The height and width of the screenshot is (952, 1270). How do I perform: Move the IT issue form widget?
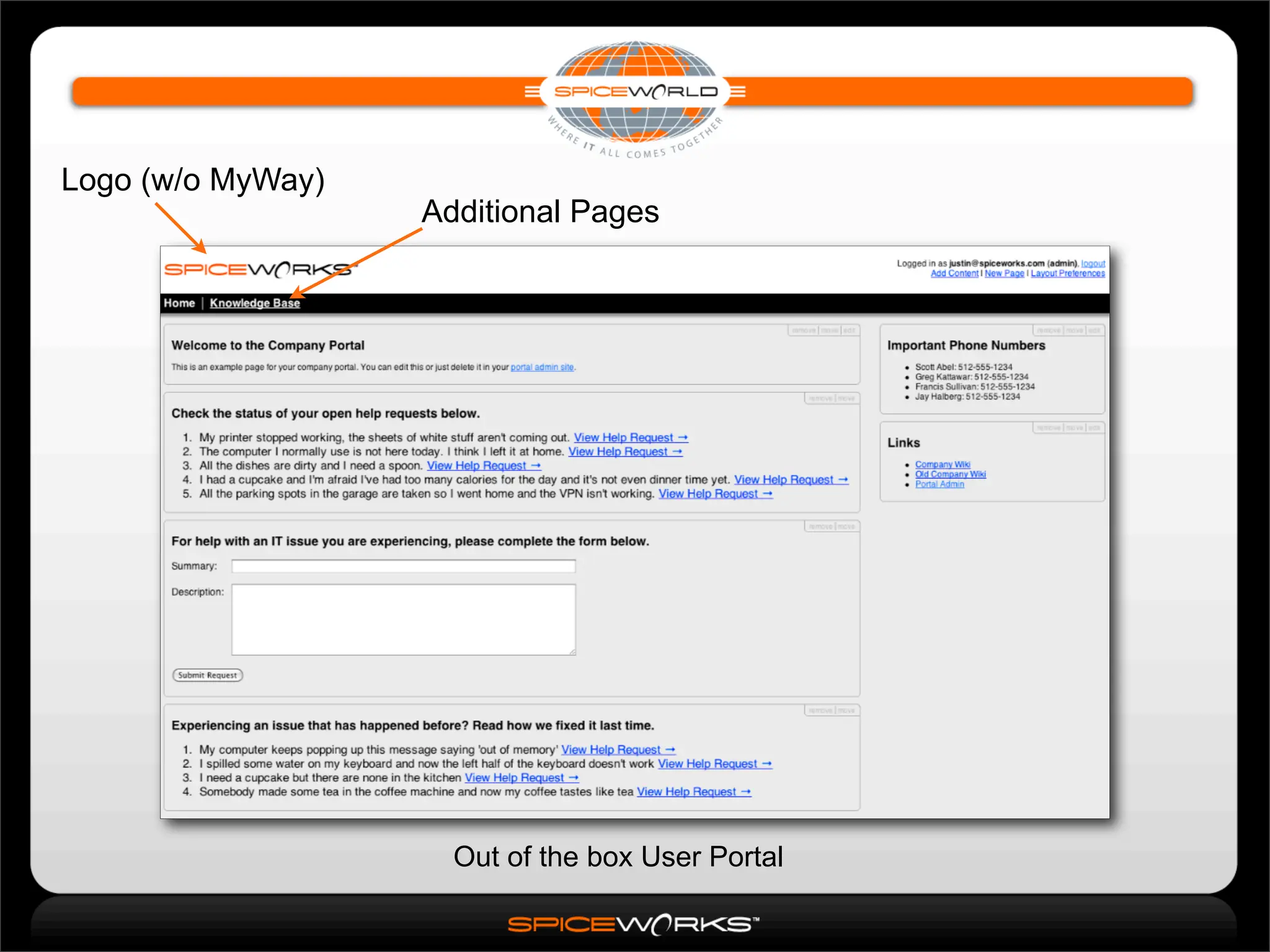pos(846,526)
